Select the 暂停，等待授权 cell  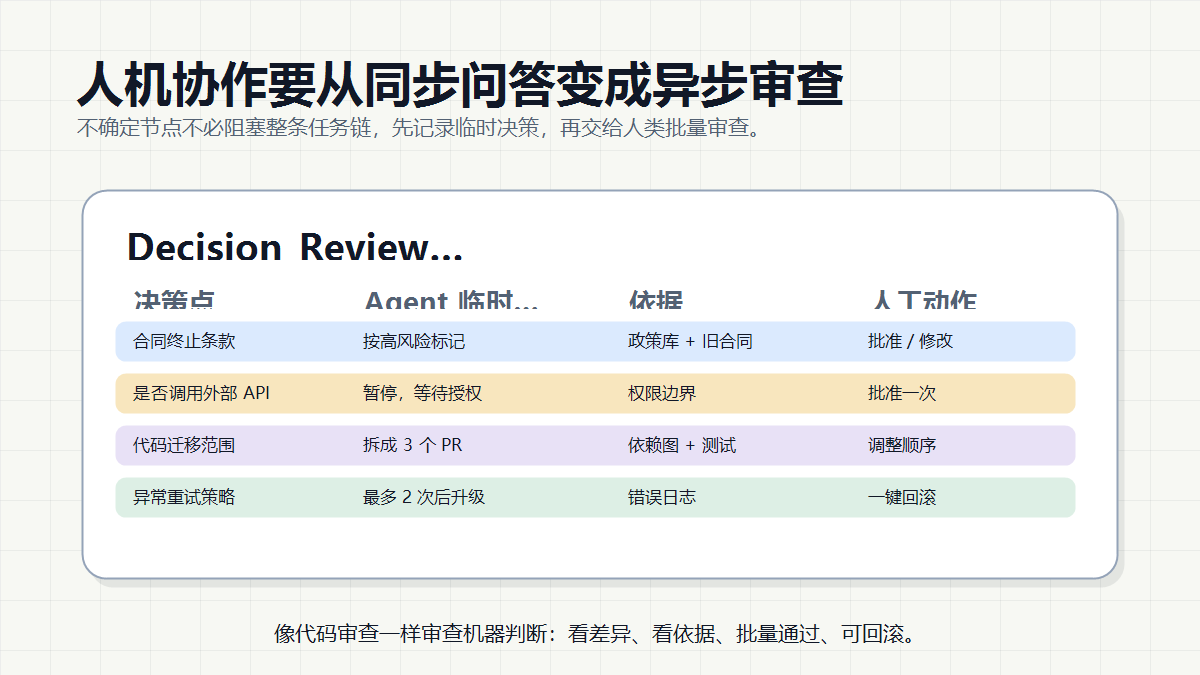tap(422, 393)
